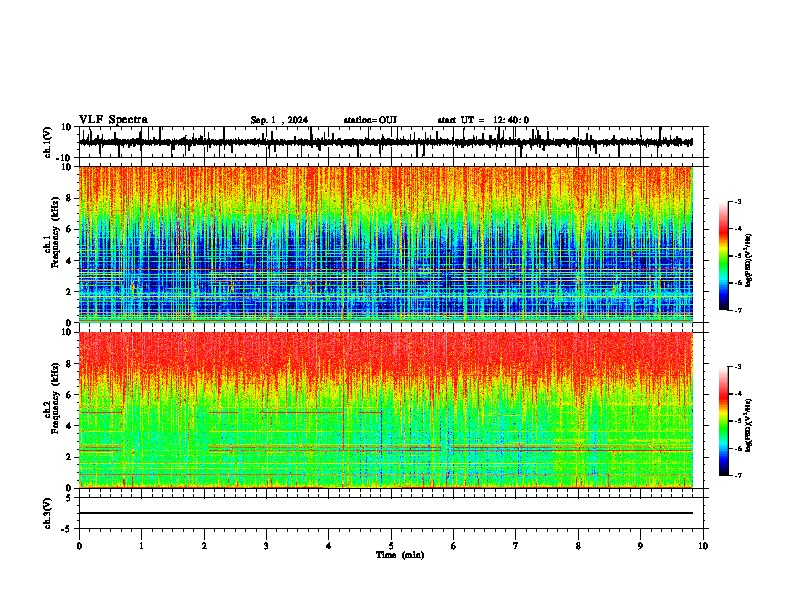The image size is (792, 612).
Task: Click the '-7' tick on ch.2 color scale
Action: pos(737,475)
